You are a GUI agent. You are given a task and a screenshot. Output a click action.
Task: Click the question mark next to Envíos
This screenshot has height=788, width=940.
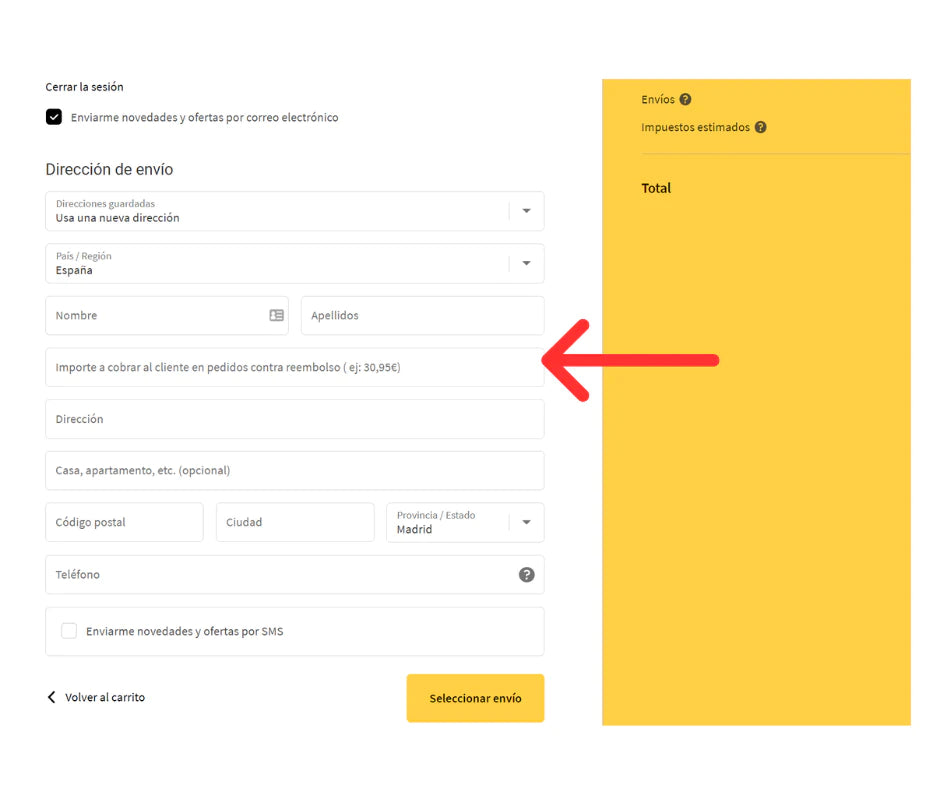click(685, 100)
